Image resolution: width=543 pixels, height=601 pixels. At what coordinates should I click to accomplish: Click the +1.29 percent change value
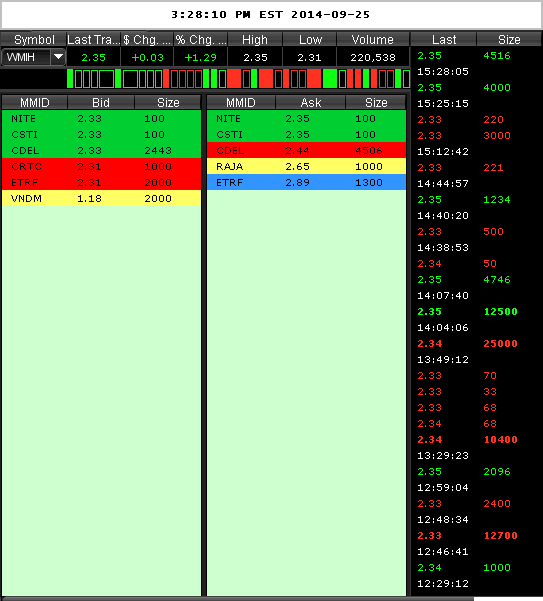(x=200, y=57)
